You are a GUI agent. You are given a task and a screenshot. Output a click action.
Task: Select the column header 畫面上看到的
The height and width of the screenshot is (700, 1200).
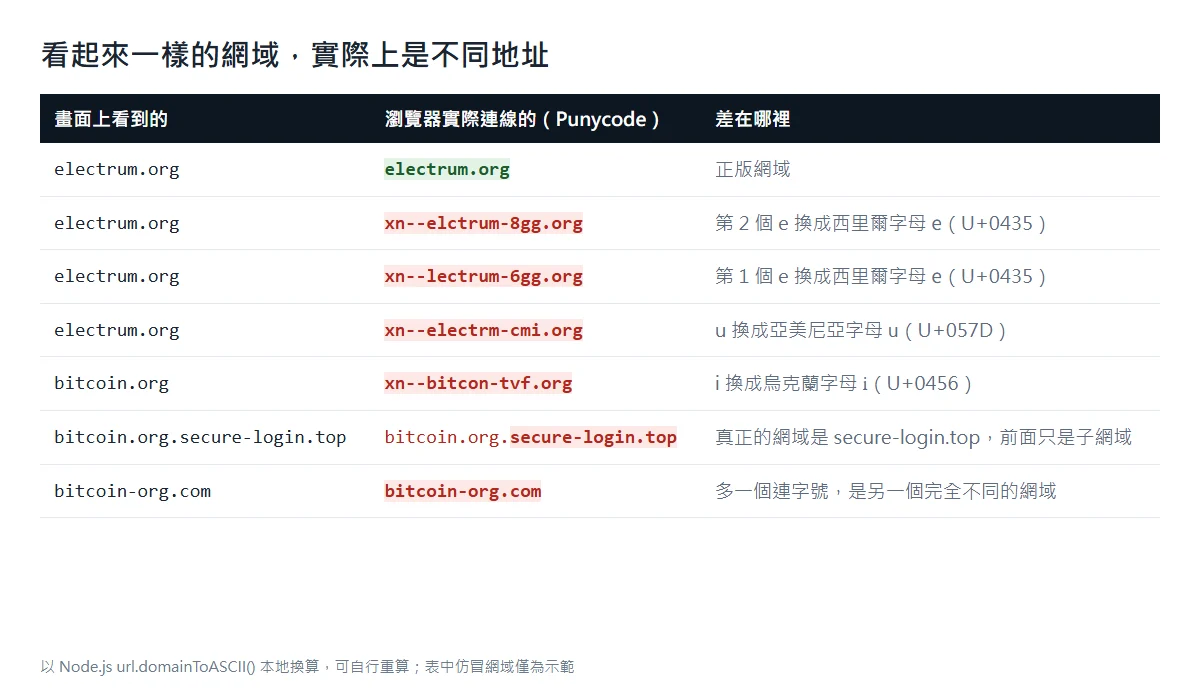click(111, 119)
